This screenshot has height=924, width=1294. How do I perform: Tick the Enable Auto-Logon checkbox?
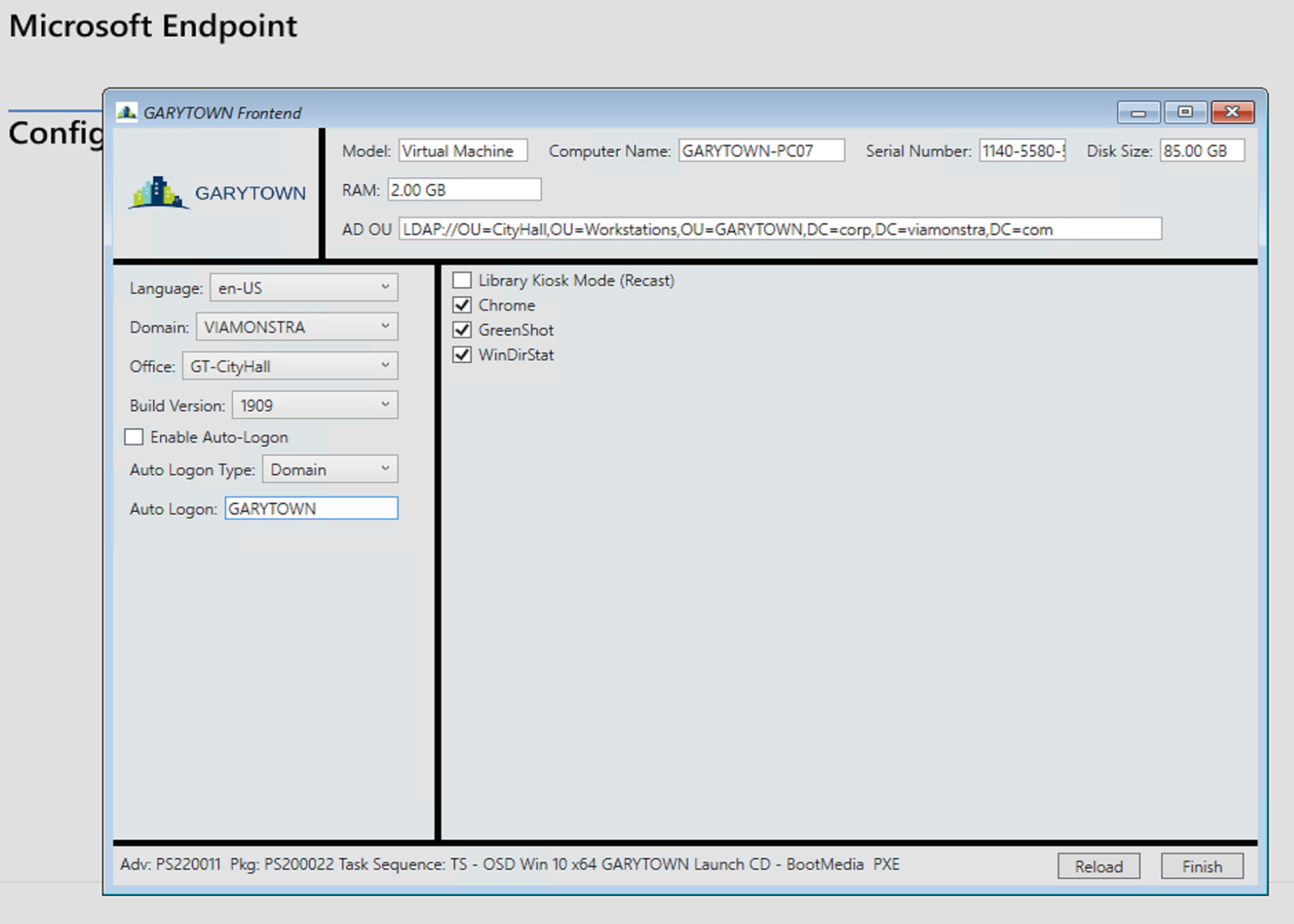point(134,437)
